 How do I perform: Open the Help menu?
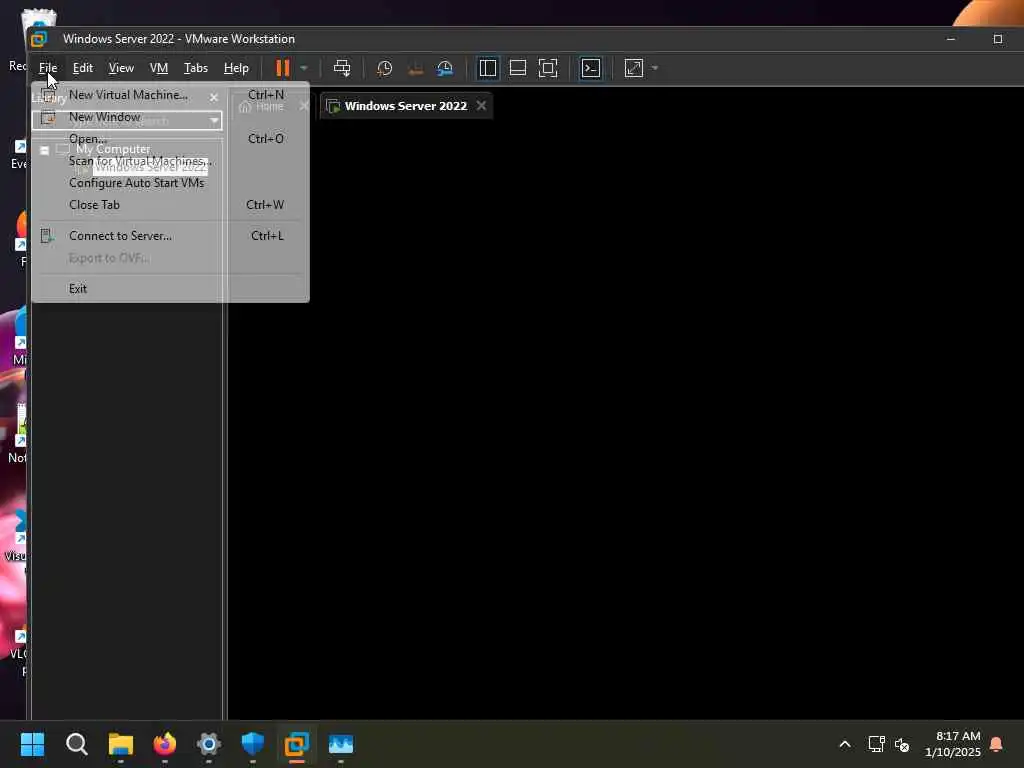click(236, 68)
